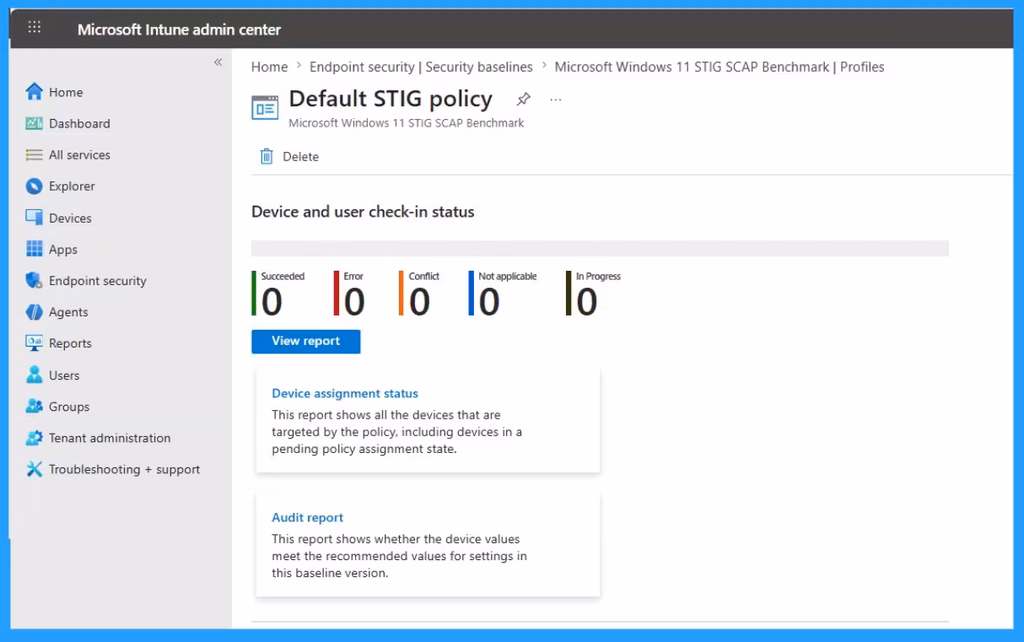1024x642 pixels.
Task: Open the Audit report link
Action: tap(307, 517)
